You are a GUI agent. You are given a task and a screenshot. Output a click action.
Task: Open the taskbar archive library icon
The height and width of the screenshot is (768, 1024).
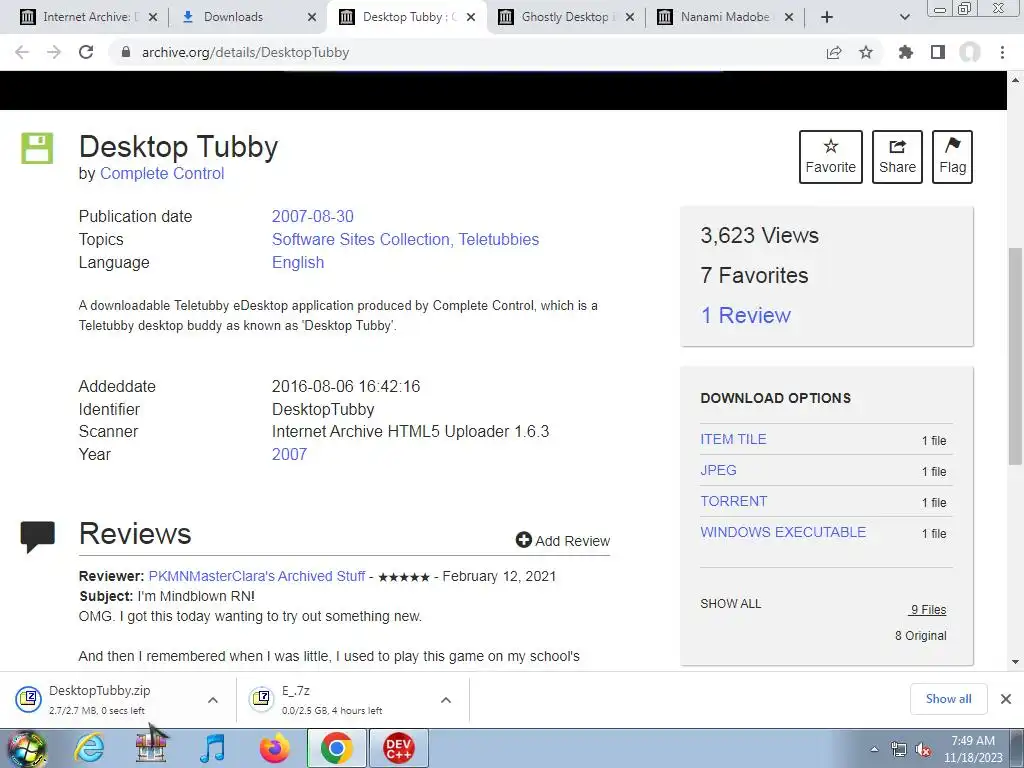152,748
